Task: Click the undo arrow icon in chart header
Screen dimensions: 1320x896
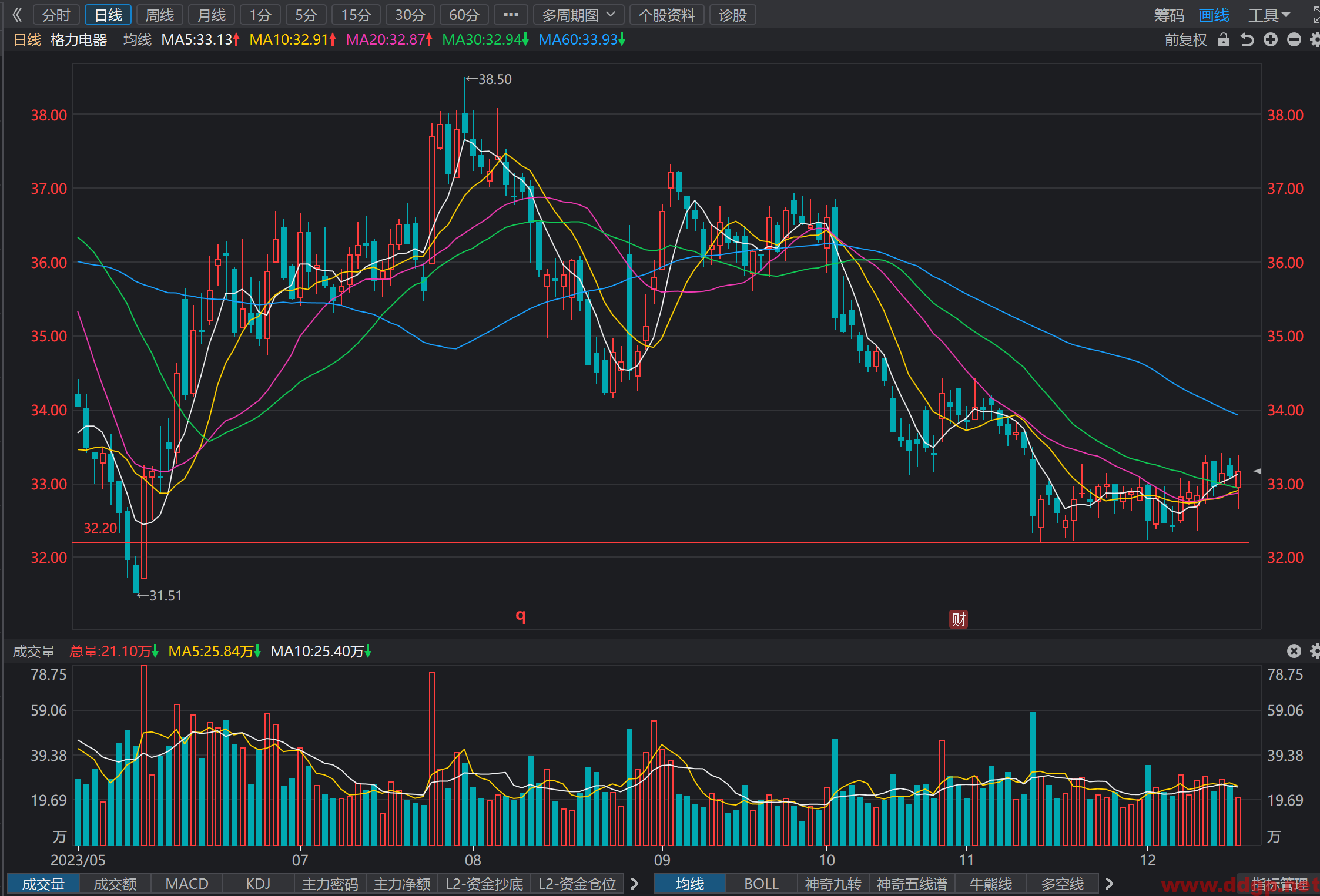Action: [x=1247, y=40]
